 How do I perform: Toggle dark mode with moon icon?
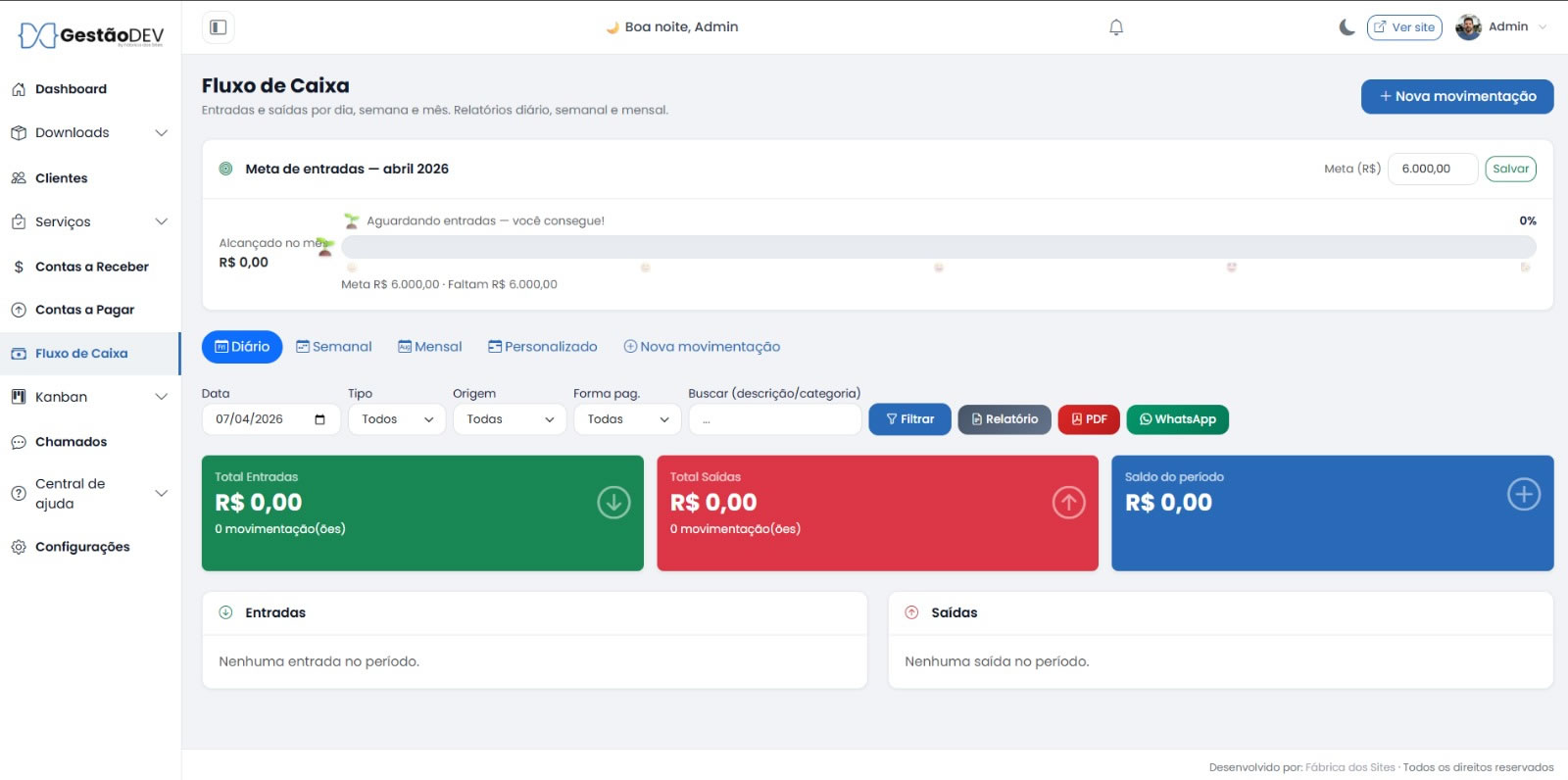1347,27
